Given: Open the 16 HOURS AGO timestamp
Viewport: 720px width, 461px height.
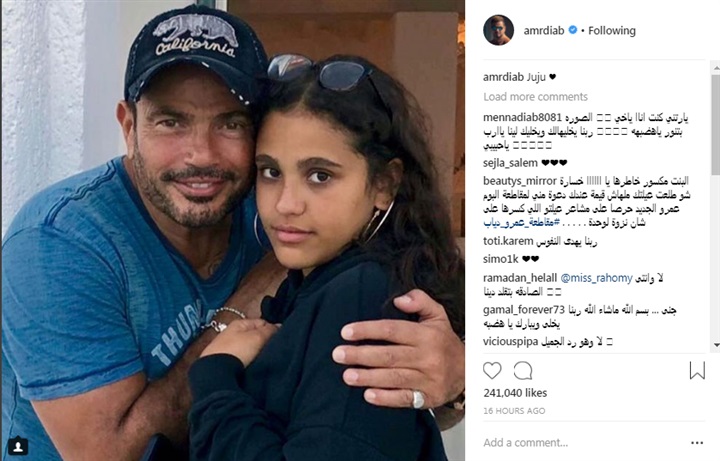Looking at the screenshot, I should point(514,411).
